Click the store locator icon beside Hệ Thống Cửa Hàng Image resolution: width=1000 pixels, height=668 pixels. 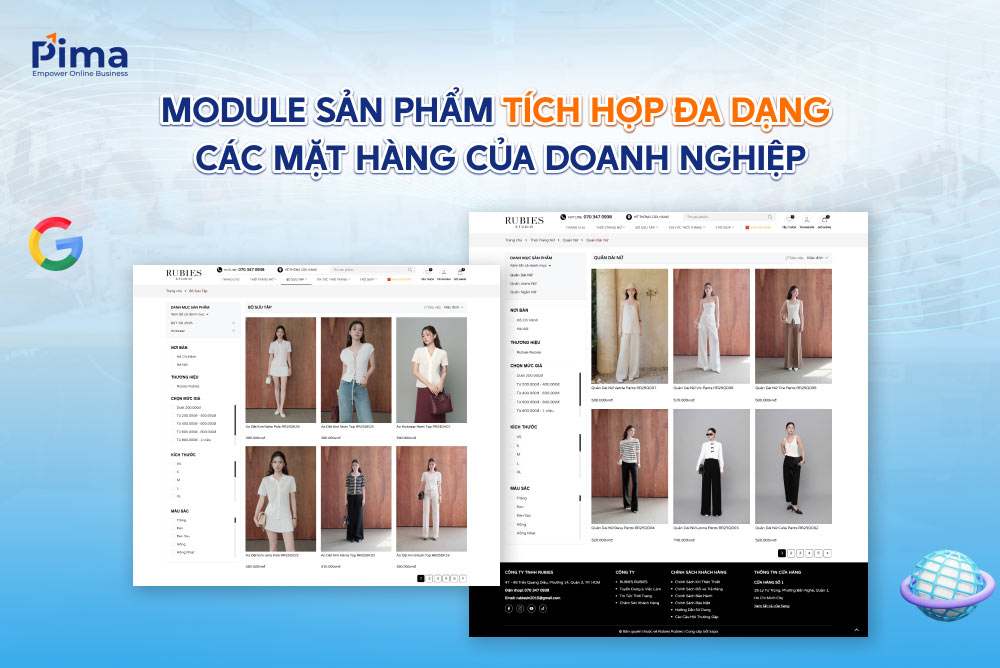[x=627, y=217]
